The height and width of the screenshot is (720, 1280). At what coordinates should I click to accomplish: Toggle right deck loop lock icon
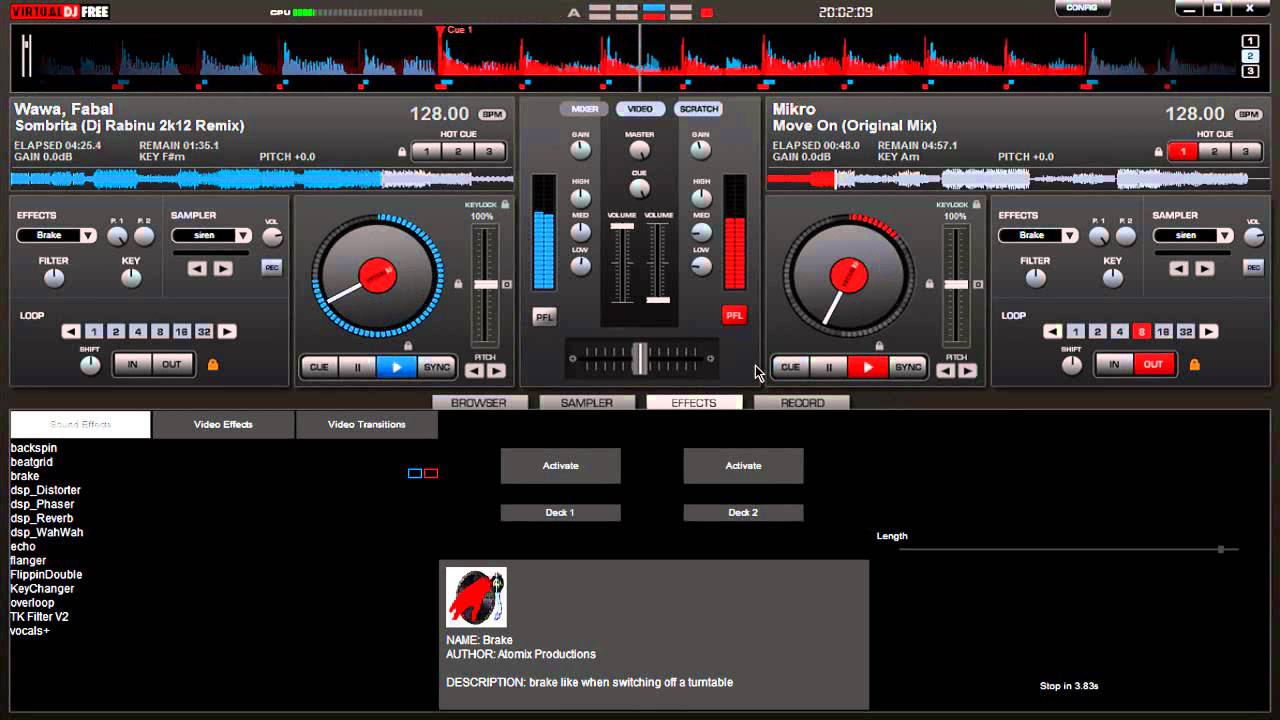(x=1194, y=365)
